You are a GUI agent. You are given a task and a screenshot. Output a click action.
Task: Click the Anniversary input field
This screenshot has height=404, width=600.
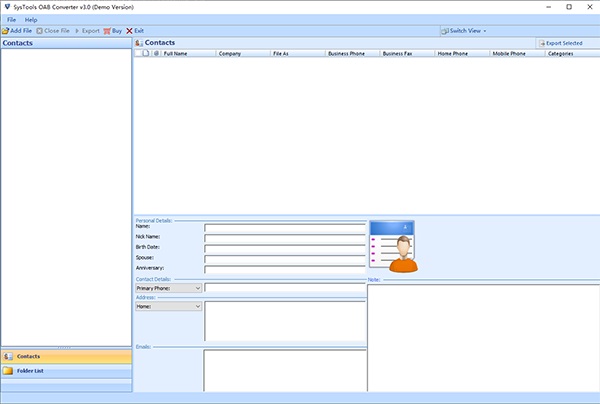pos(285,269)
